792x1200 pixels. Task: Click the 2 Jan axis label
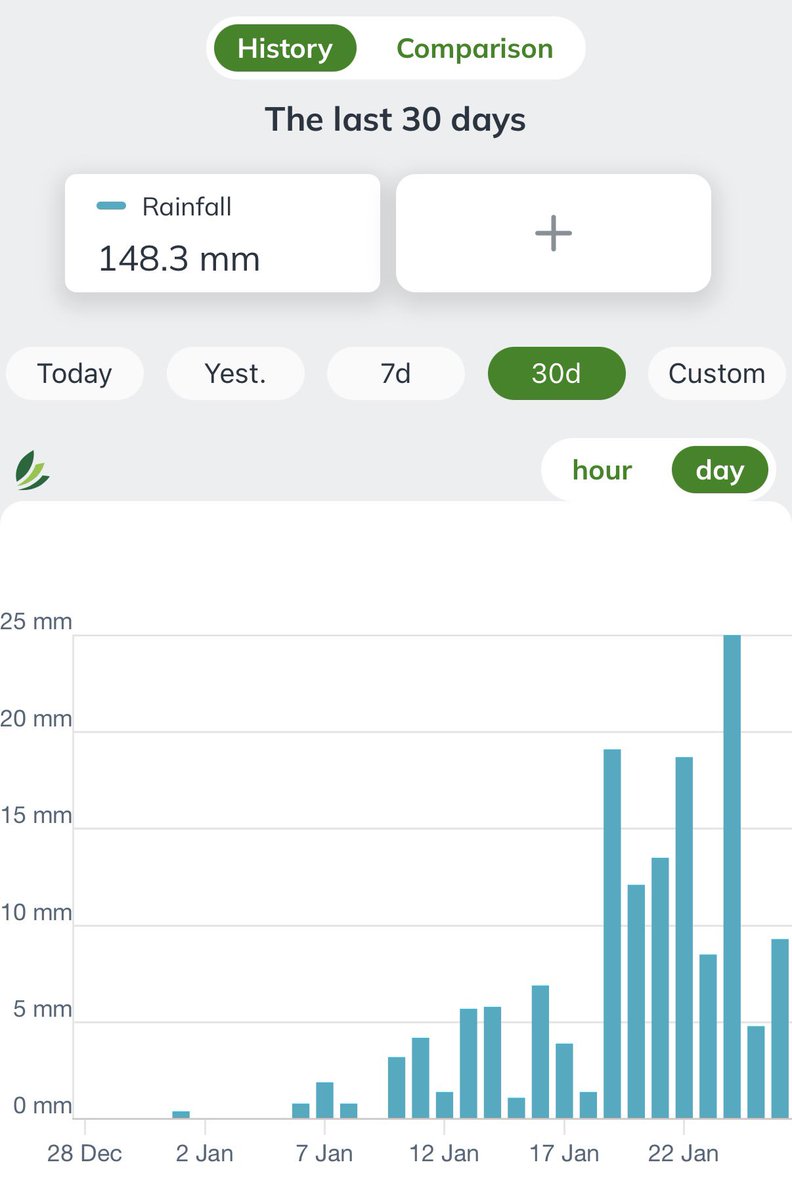tap(204, 1153)
